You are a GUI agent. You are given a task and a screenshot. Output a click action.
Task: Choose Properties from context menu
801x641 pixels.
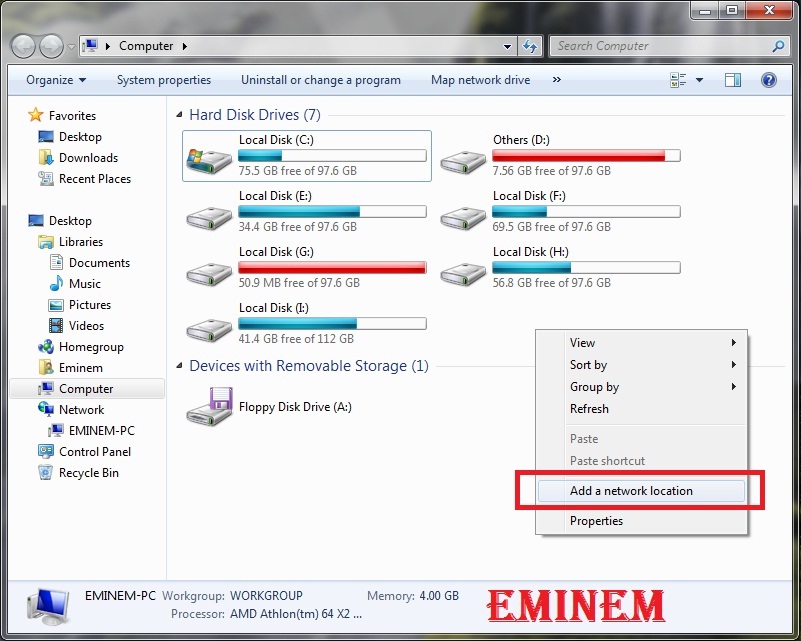coord(642,521)
